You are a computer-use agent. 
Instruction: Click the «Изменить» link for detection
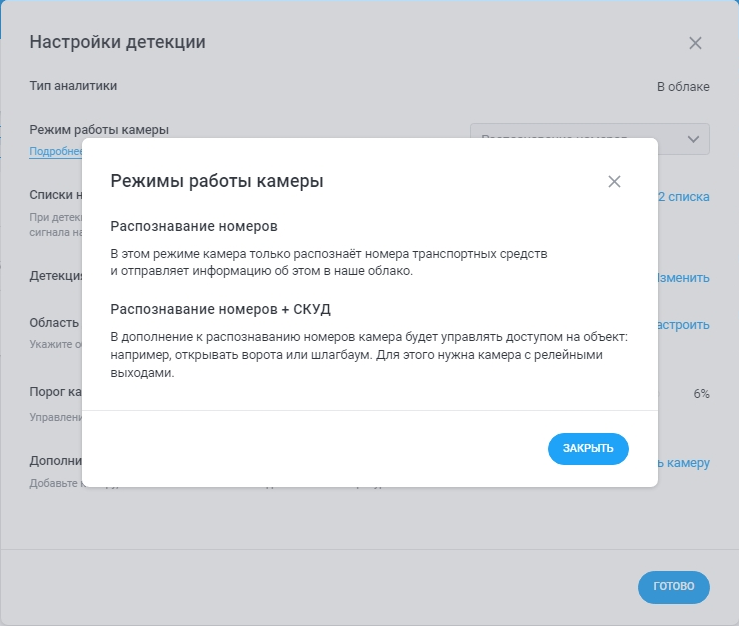tap(684, 278)
